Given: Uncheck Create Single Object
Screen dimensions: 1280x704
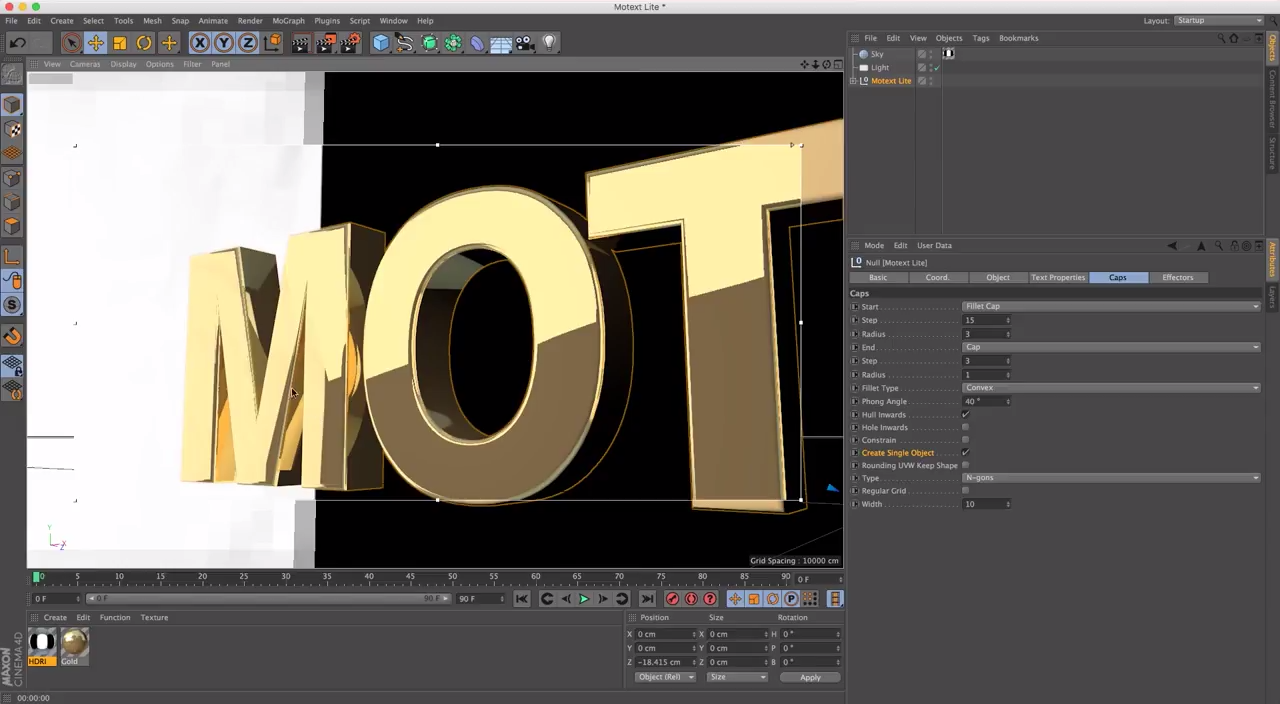Looking at the screenshot, I should [x=965, y=453].
